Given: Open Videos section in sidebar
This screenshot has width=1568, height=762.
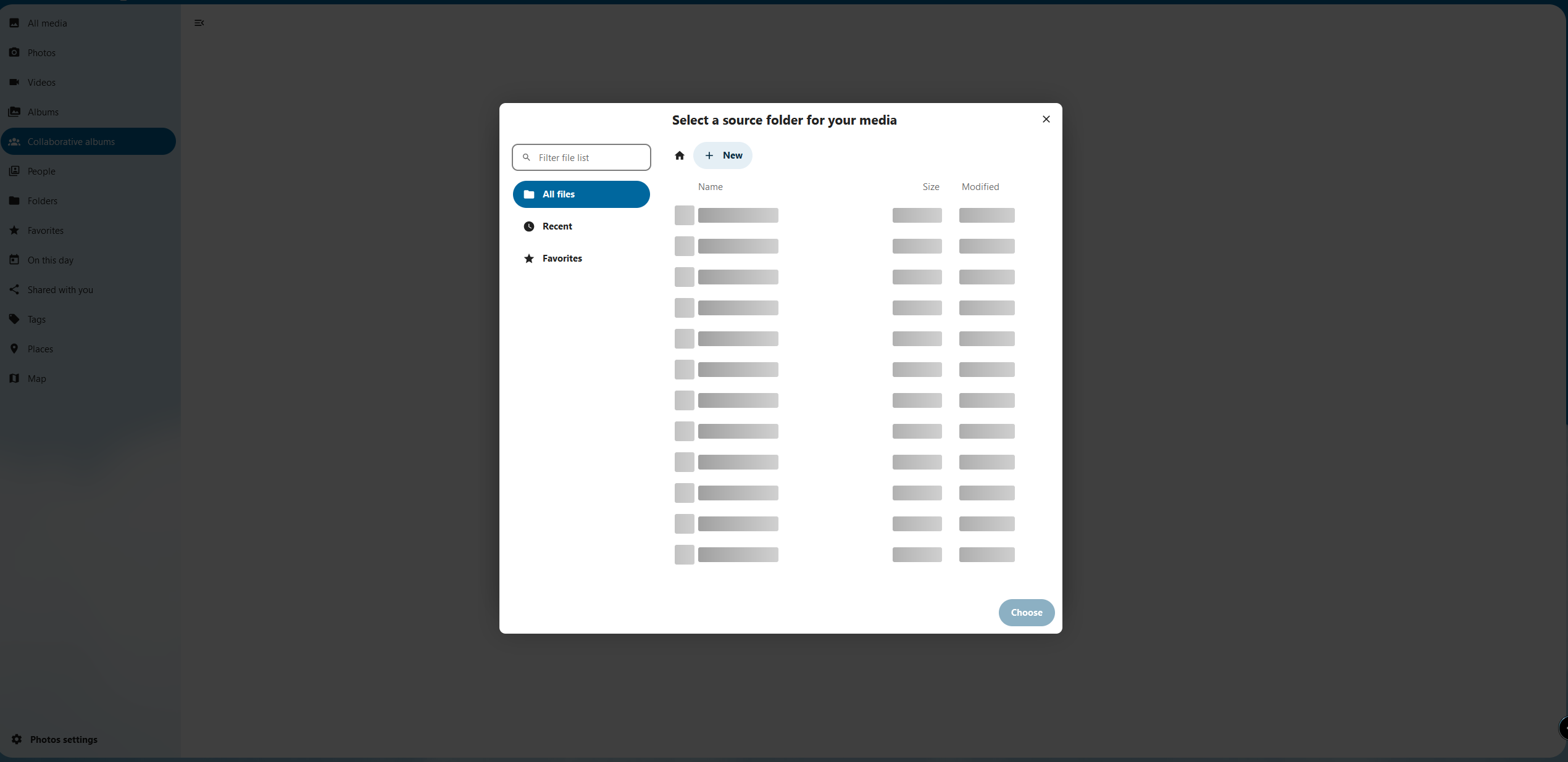Looking at the screenshot, I should click(x=41, y=83).
